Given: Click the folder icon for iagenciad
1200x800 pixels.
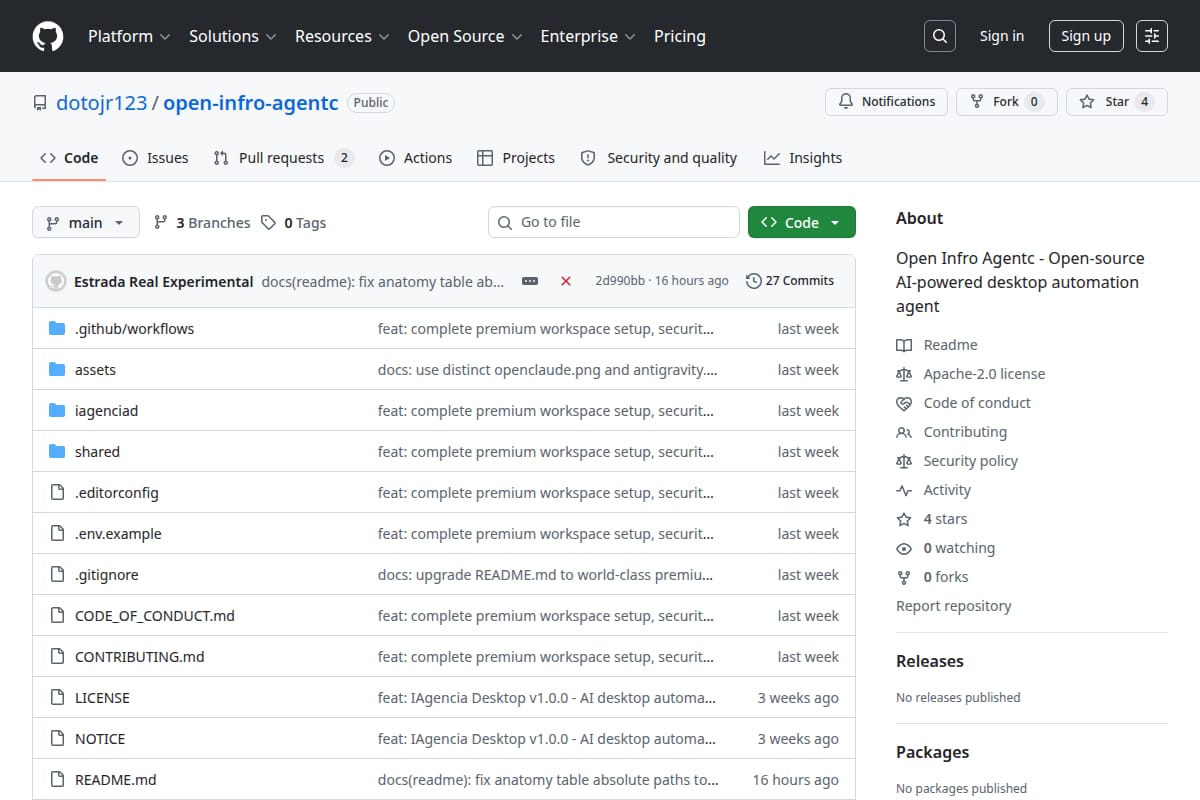Looking at the screenshot, I should pyautogui.click(x=57, y=411).
